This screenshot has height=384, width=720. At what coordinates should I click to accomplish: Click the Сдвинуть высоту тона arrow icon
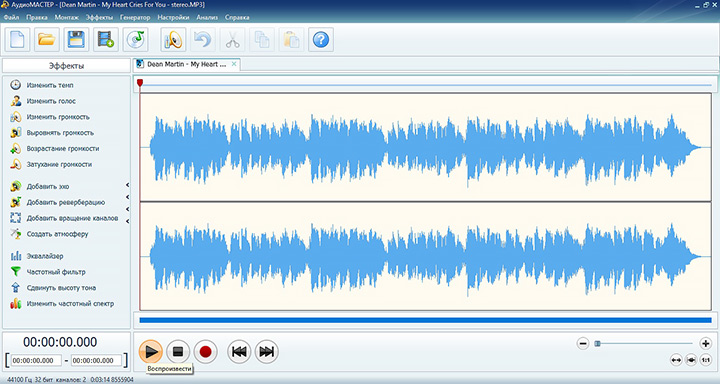pos(16,288)
